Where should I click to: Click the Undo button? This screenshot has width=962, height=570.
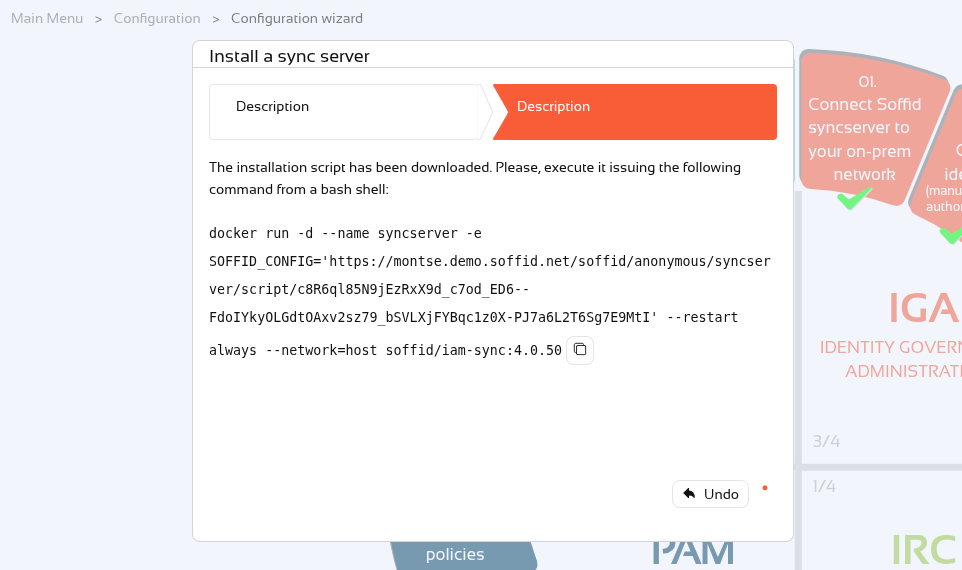[710, 494]
